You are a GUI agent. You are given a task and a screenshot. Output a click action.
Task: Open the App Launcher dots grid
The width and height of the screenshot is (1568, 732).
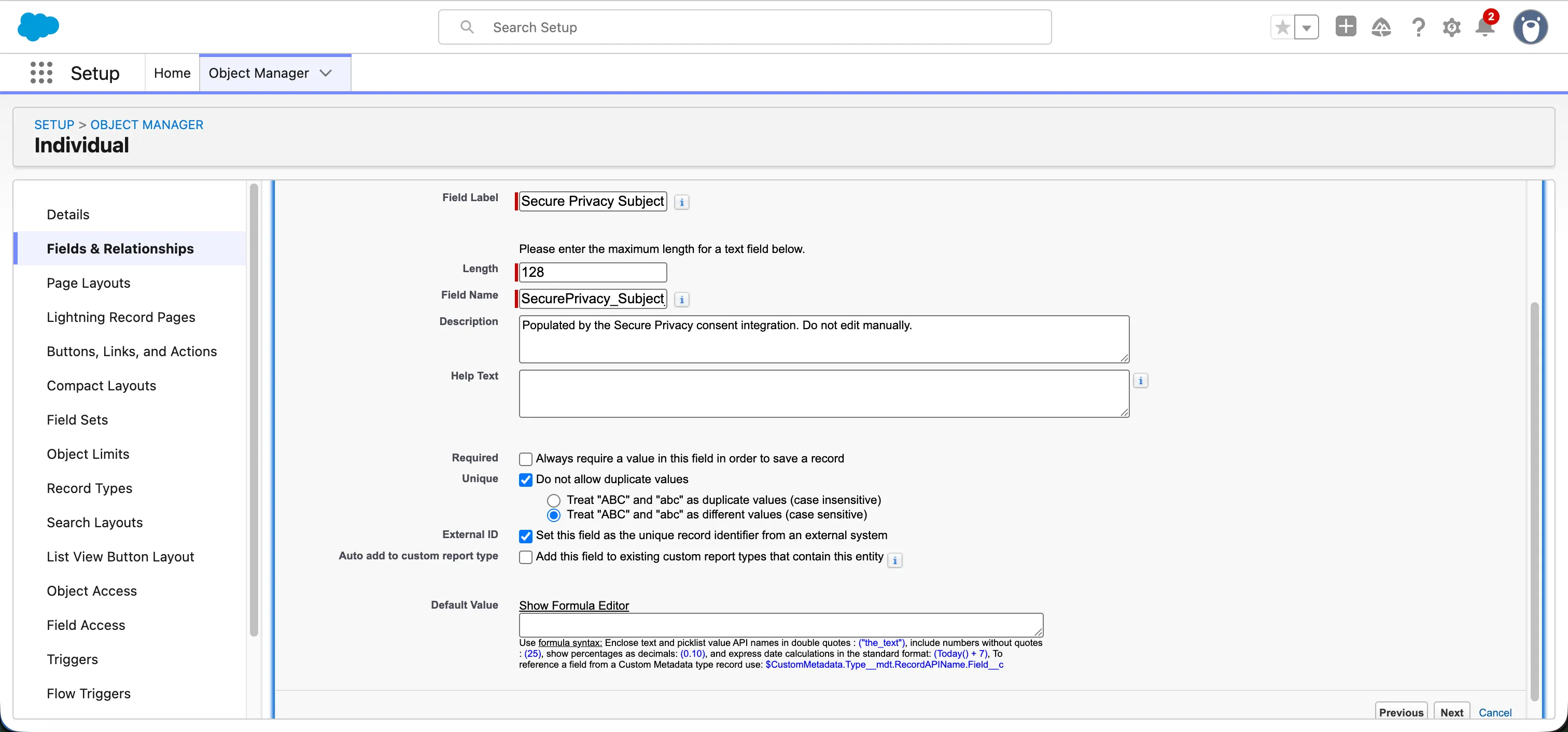coord(41,73)
